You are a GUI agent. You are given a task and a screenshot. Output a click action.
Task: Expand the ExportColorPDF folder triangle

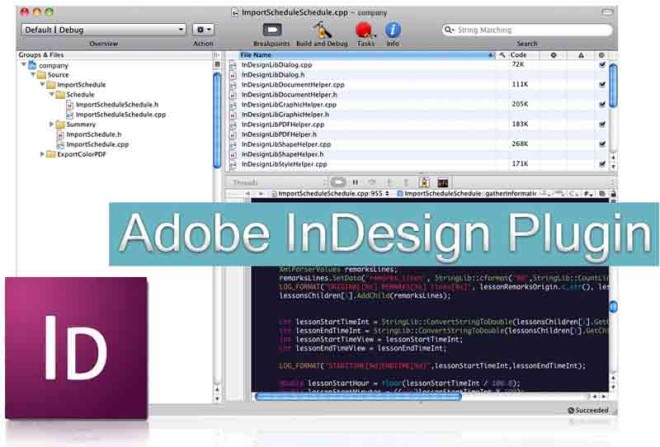coord(42,154)
